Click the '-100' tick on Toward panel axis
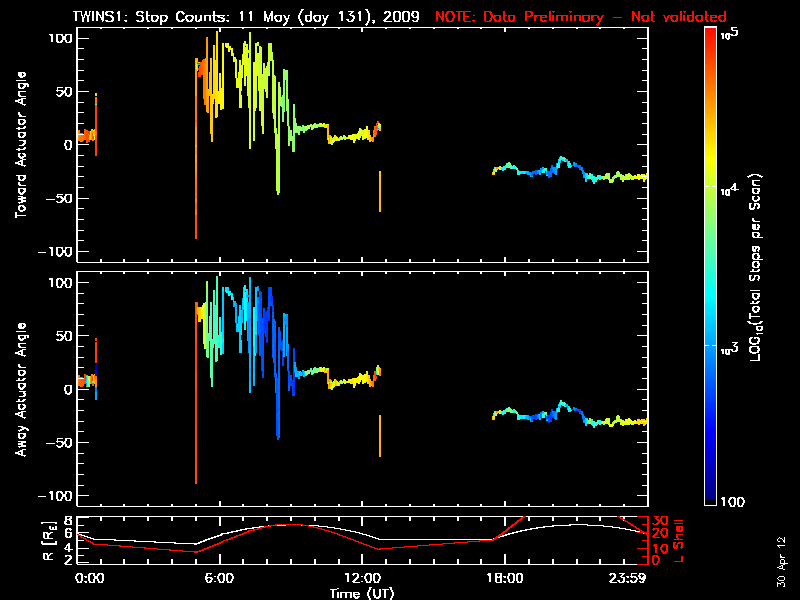 [55, 252]
